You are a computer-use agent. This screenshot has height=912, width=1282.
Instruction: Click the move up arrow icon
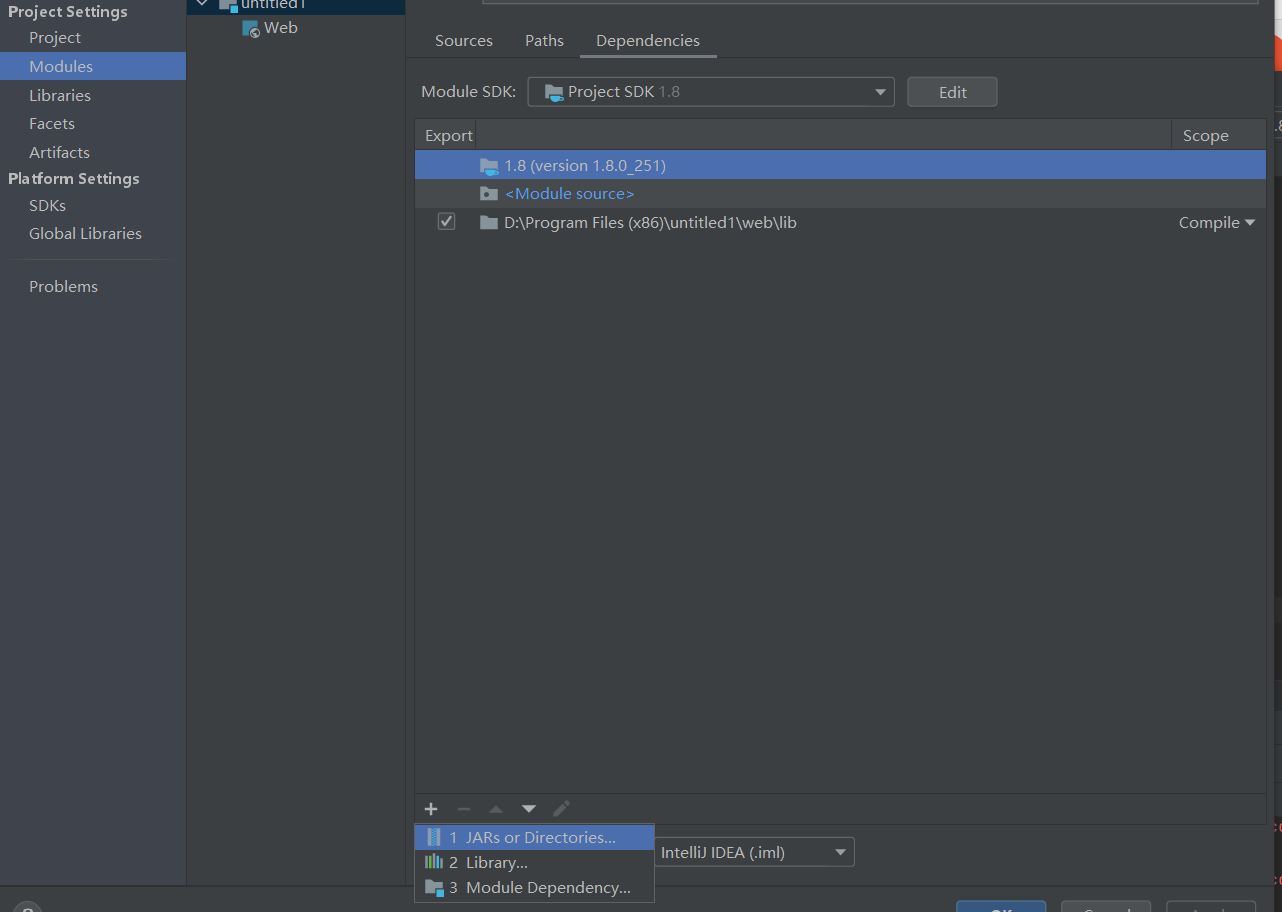496,809
